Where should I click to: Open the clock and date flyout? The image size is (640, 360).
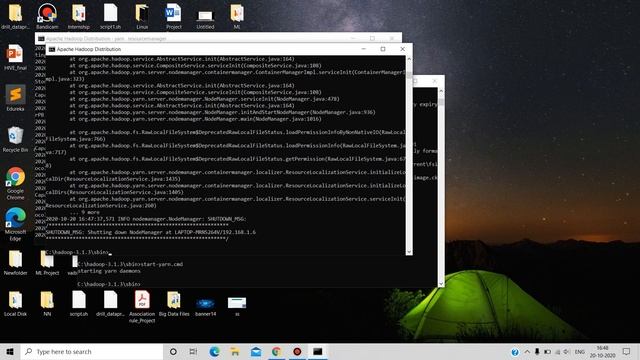pyautogui.click(x=602, y=351)
